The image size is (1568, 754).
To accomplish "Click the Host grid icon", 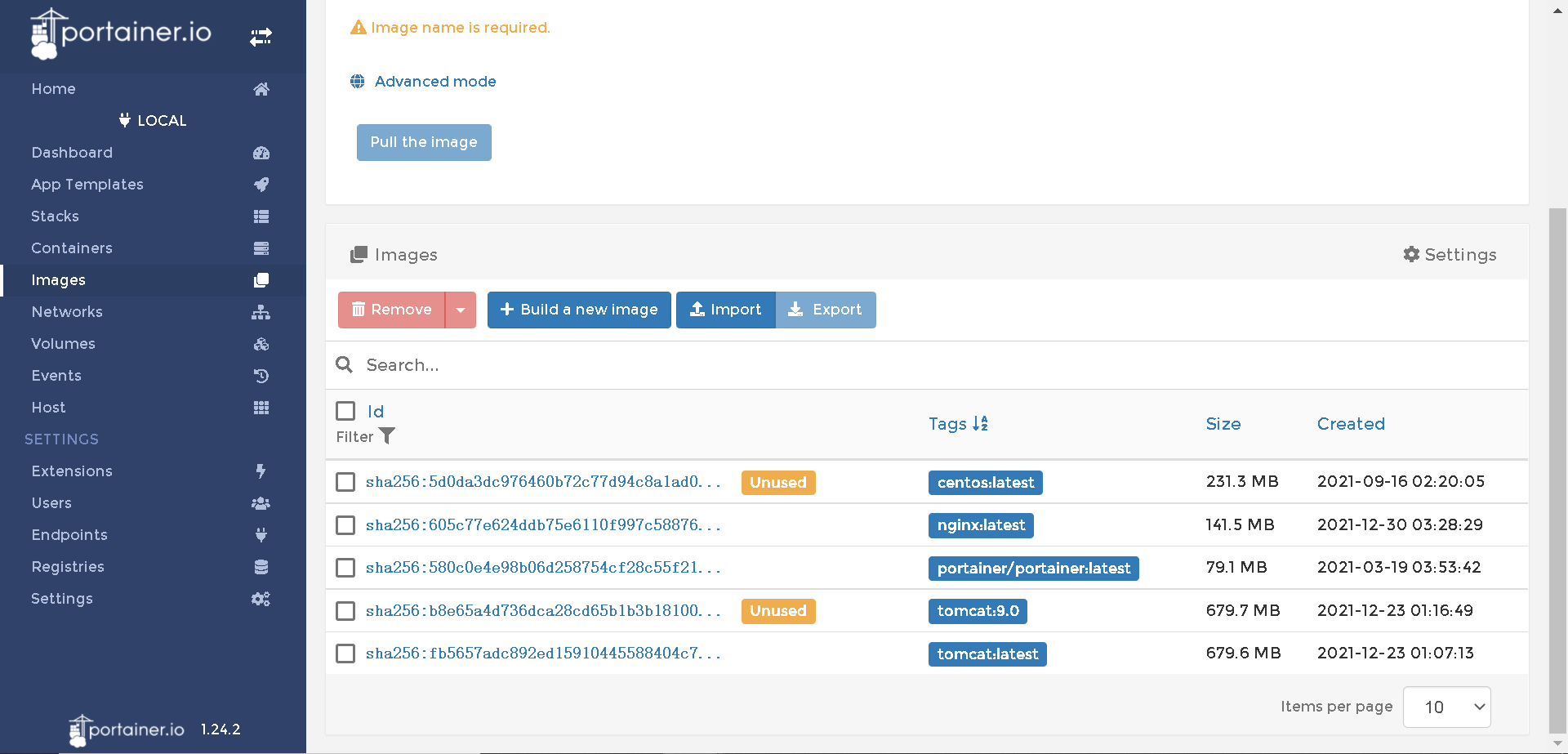I will pos(261,408).
